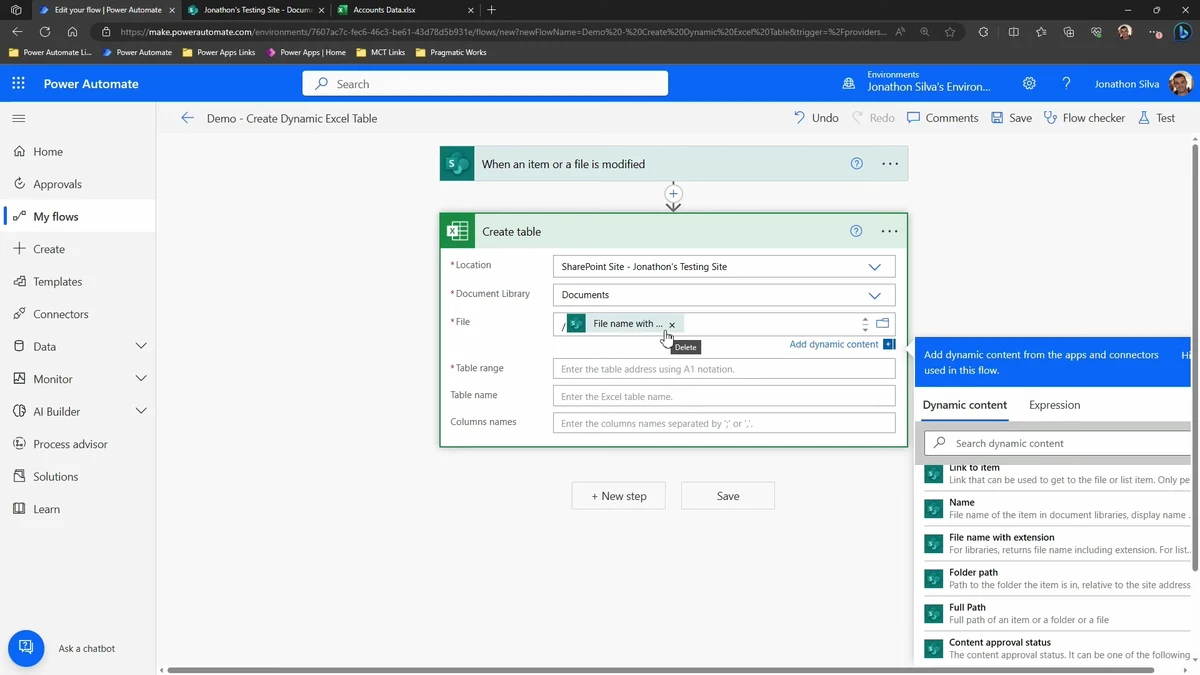Expand the AI Builder navigation section
1200x675 pixels.
(x=140, y=411)
